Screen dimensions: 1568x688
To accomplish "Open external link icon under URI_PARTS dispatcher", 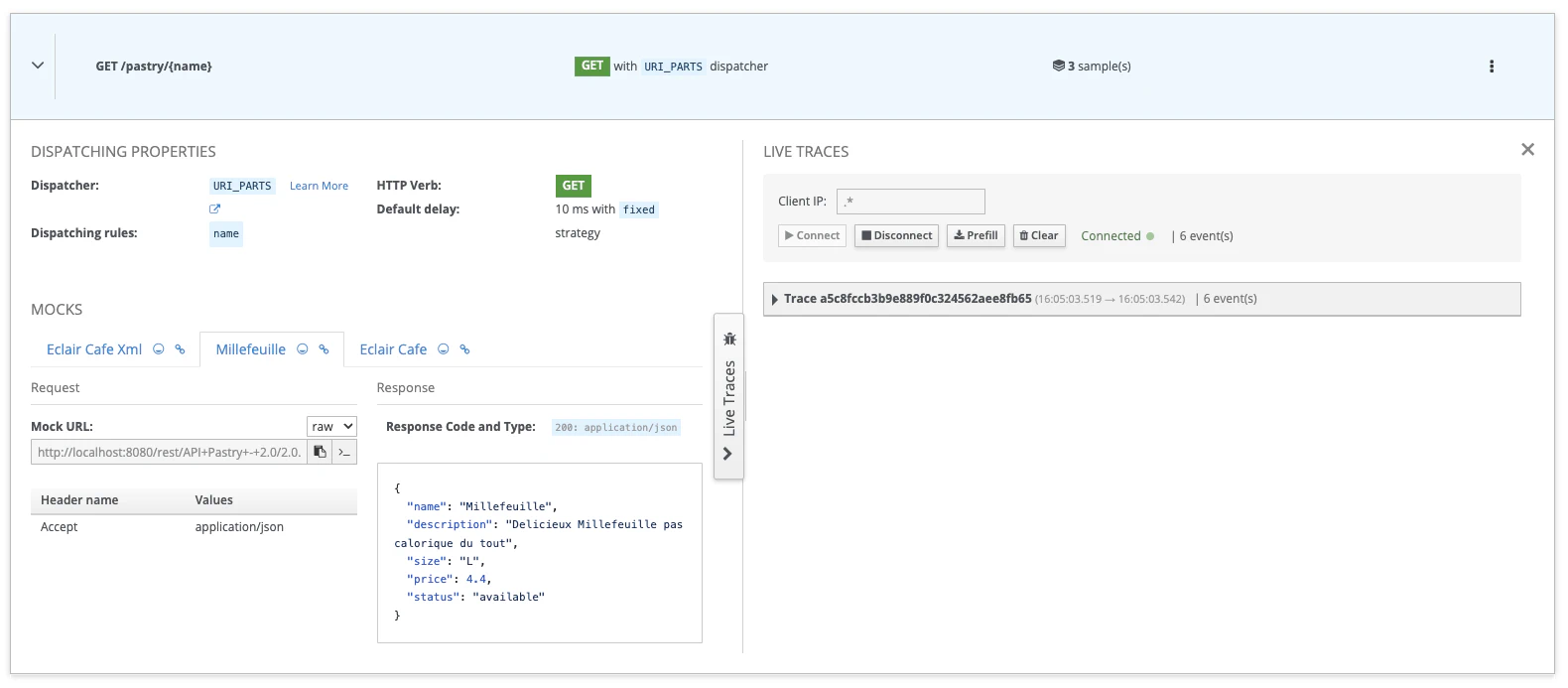I will coord(214,208).
